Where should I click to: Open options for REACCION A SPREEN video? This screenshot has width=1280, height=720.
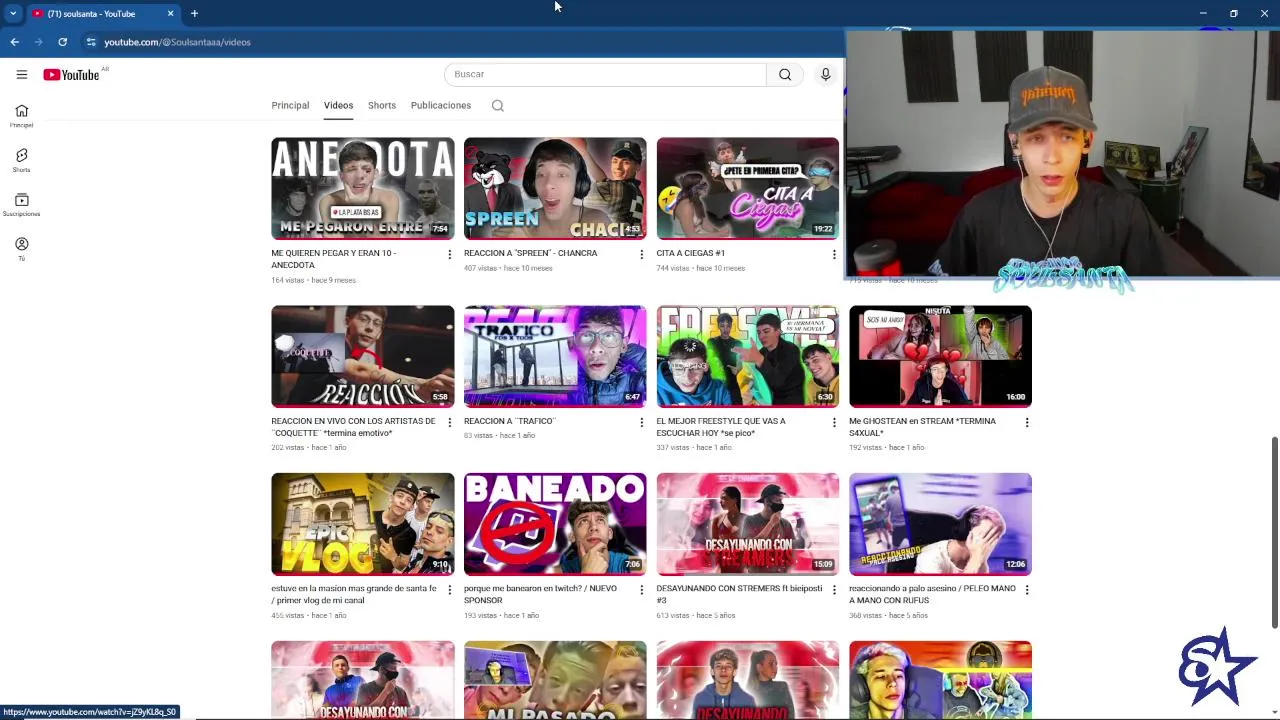coord(641,254)
